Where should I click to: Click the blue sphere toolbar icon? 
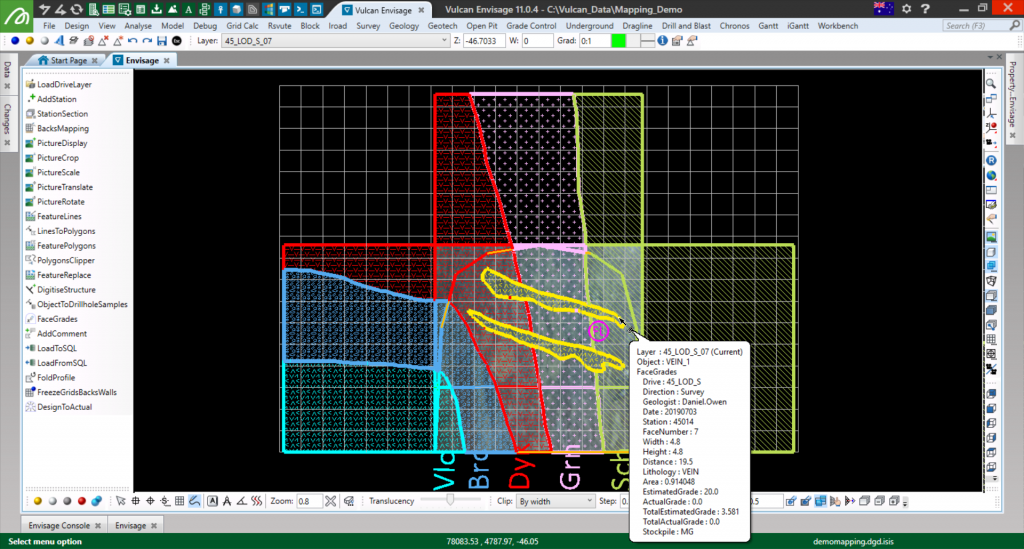pyautogui.click(x=15, y=40)
